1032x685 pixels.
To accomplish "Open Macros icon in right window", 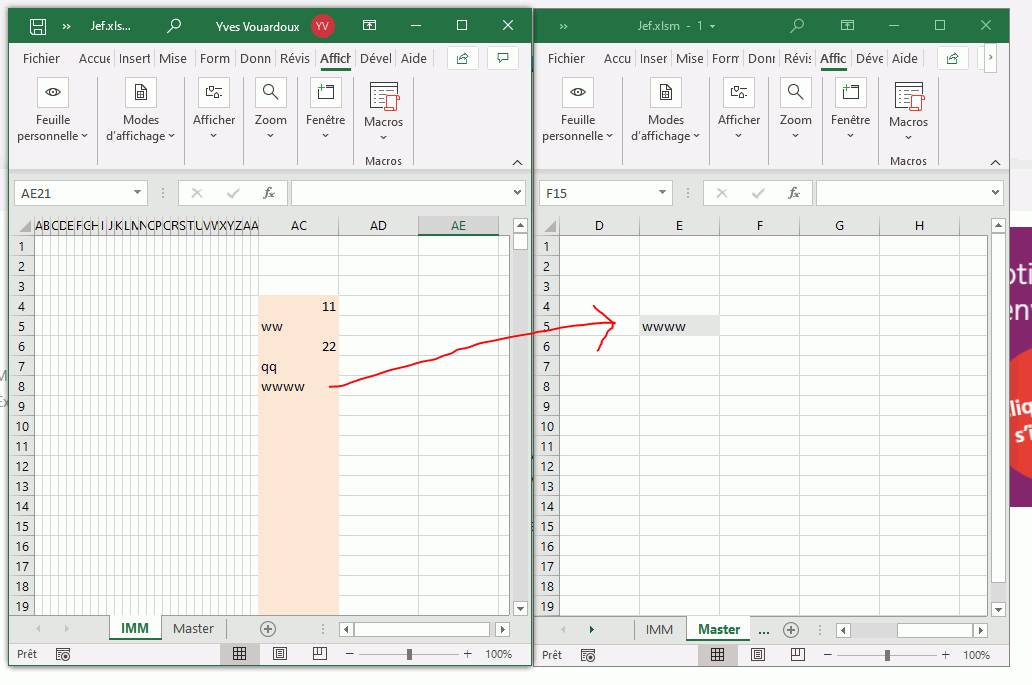I will 909,96.
